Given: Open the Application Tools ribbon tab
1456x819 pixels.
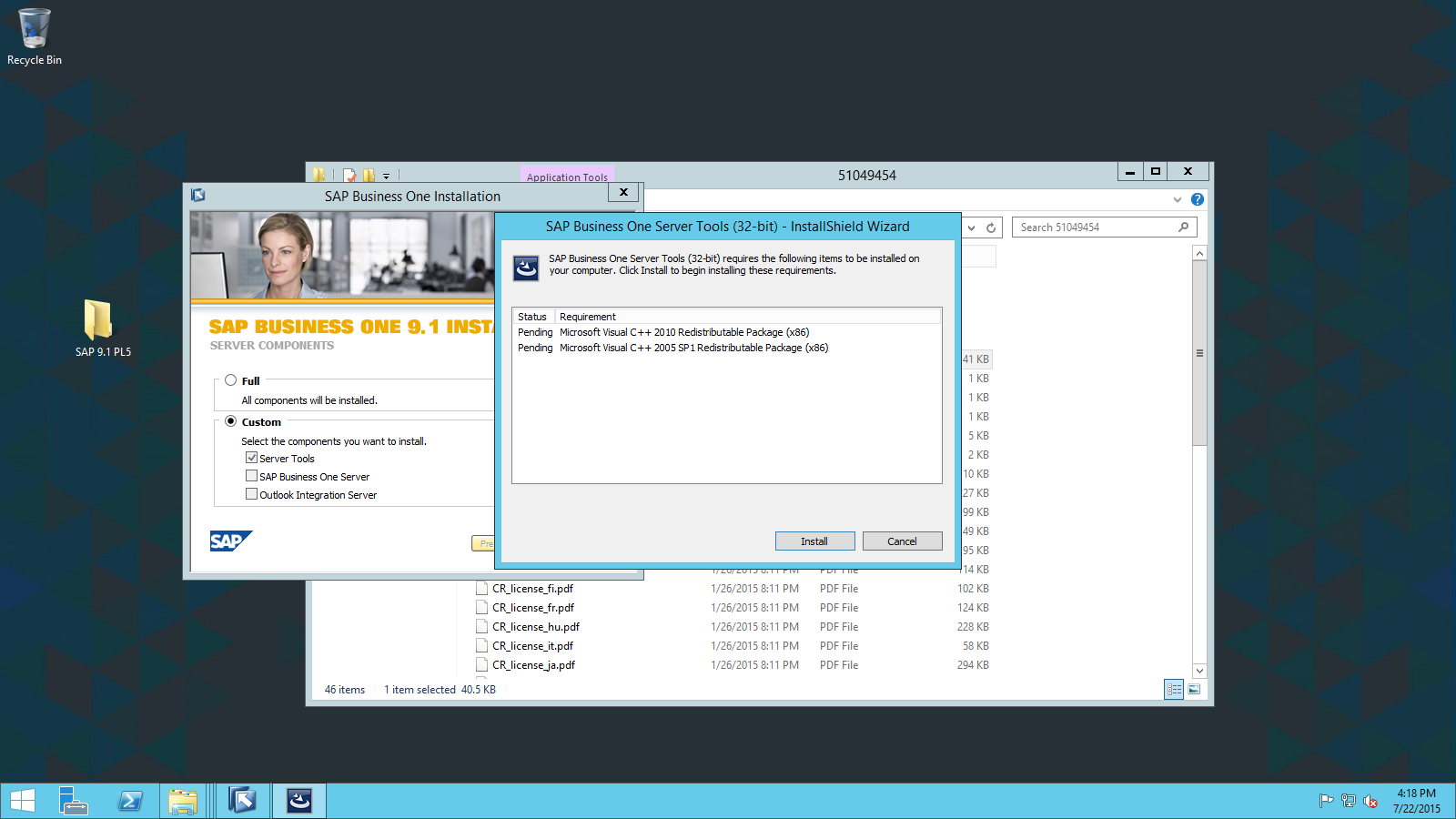Looking at the screenshot, I should click(x=567, y=177).
